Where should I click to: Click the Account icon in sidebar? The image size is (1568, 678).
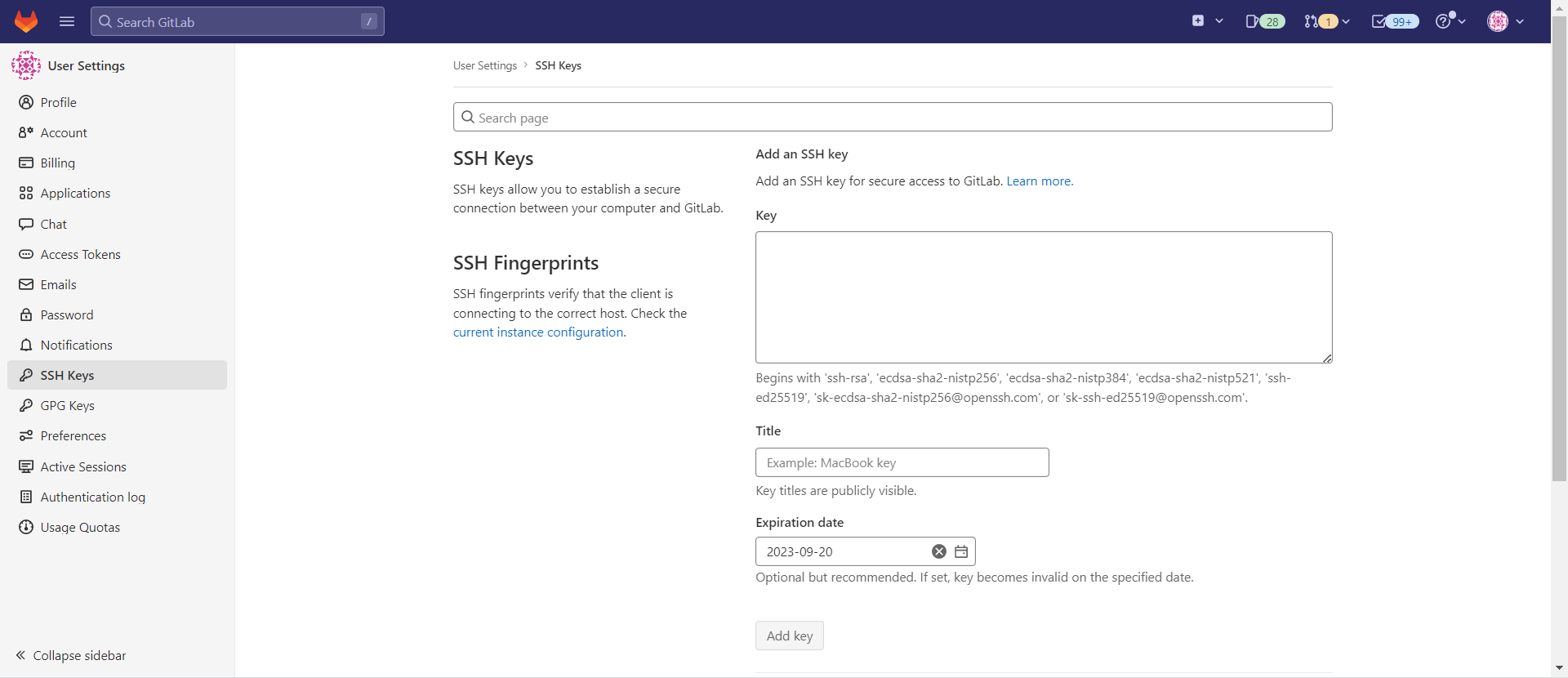[x=26, y=132]
